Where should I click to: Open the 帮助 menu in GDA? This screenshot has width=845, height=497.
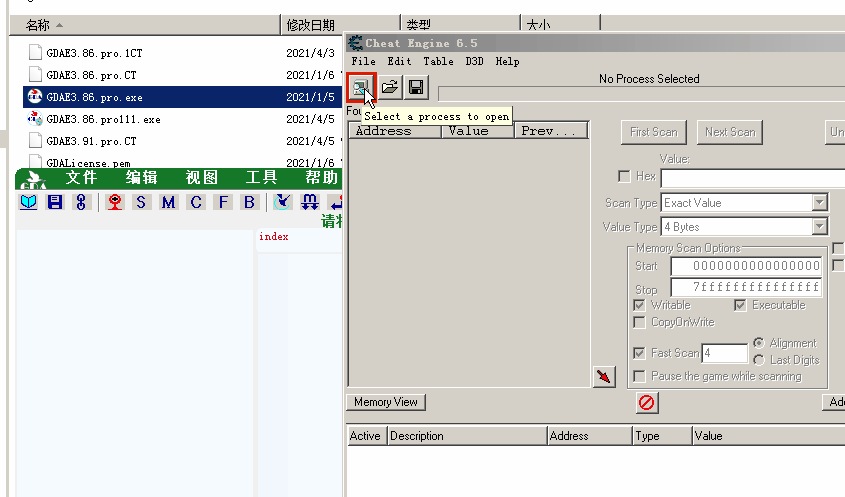coord(321,177)
